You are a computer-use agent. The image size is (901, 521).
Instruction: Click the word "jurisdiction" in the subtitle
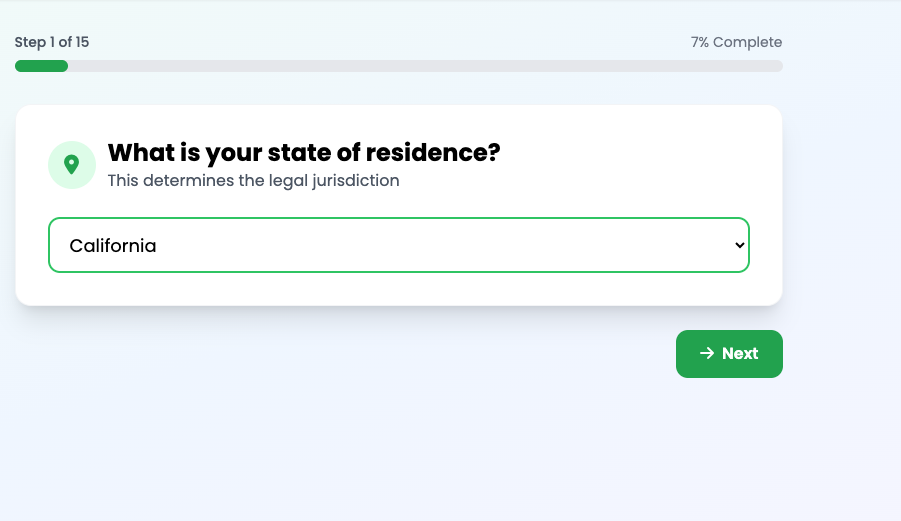pyautogui.click(x=357, y=181)
